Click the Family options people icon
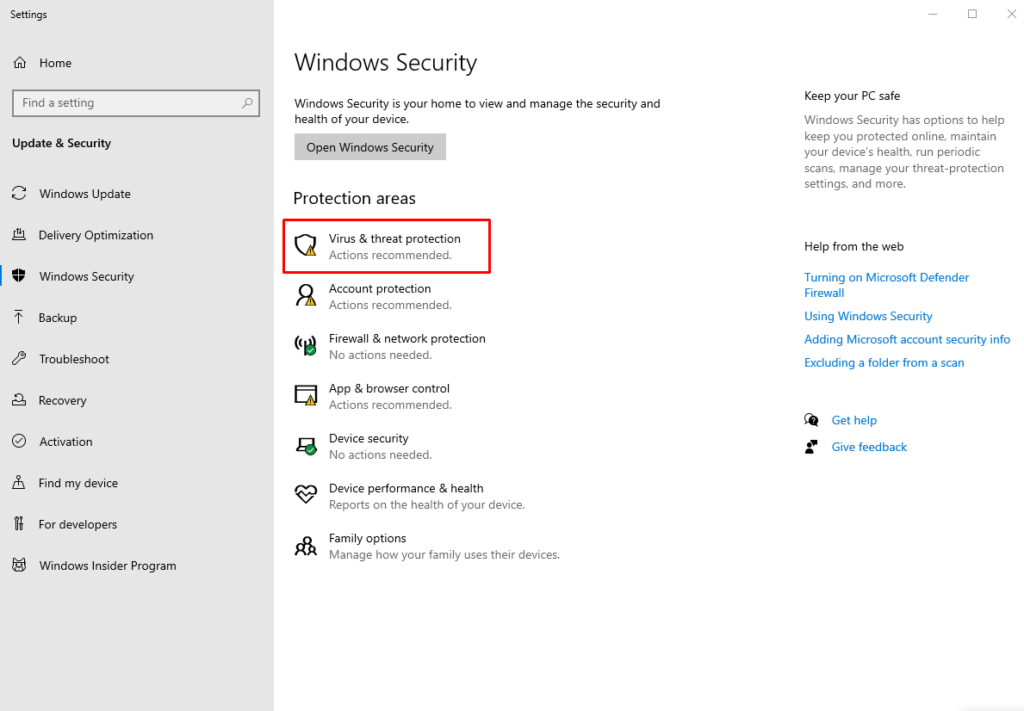This screenshot has width=1024, height=711. click(306, 545)
